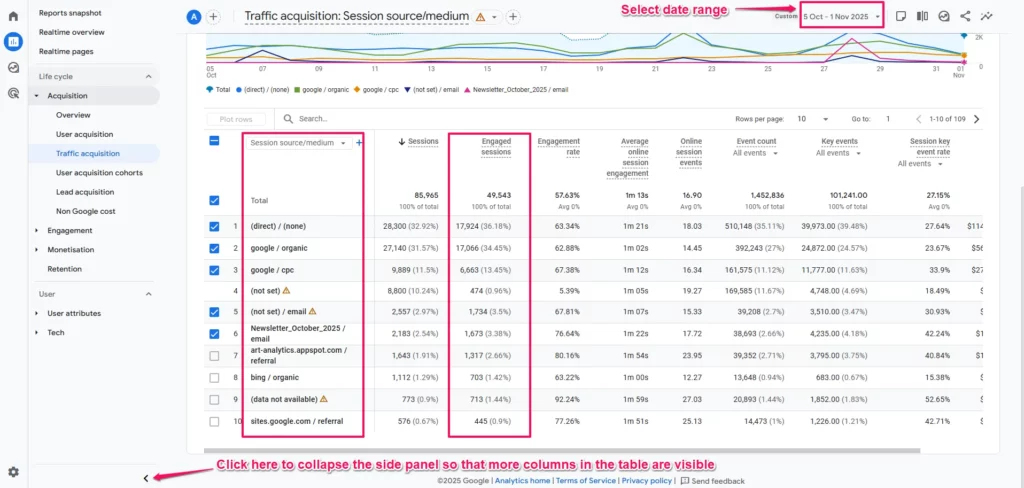1024x488 pixels.
Task: Click the Edit comparisons columns icon
Action: click(921, 16)
